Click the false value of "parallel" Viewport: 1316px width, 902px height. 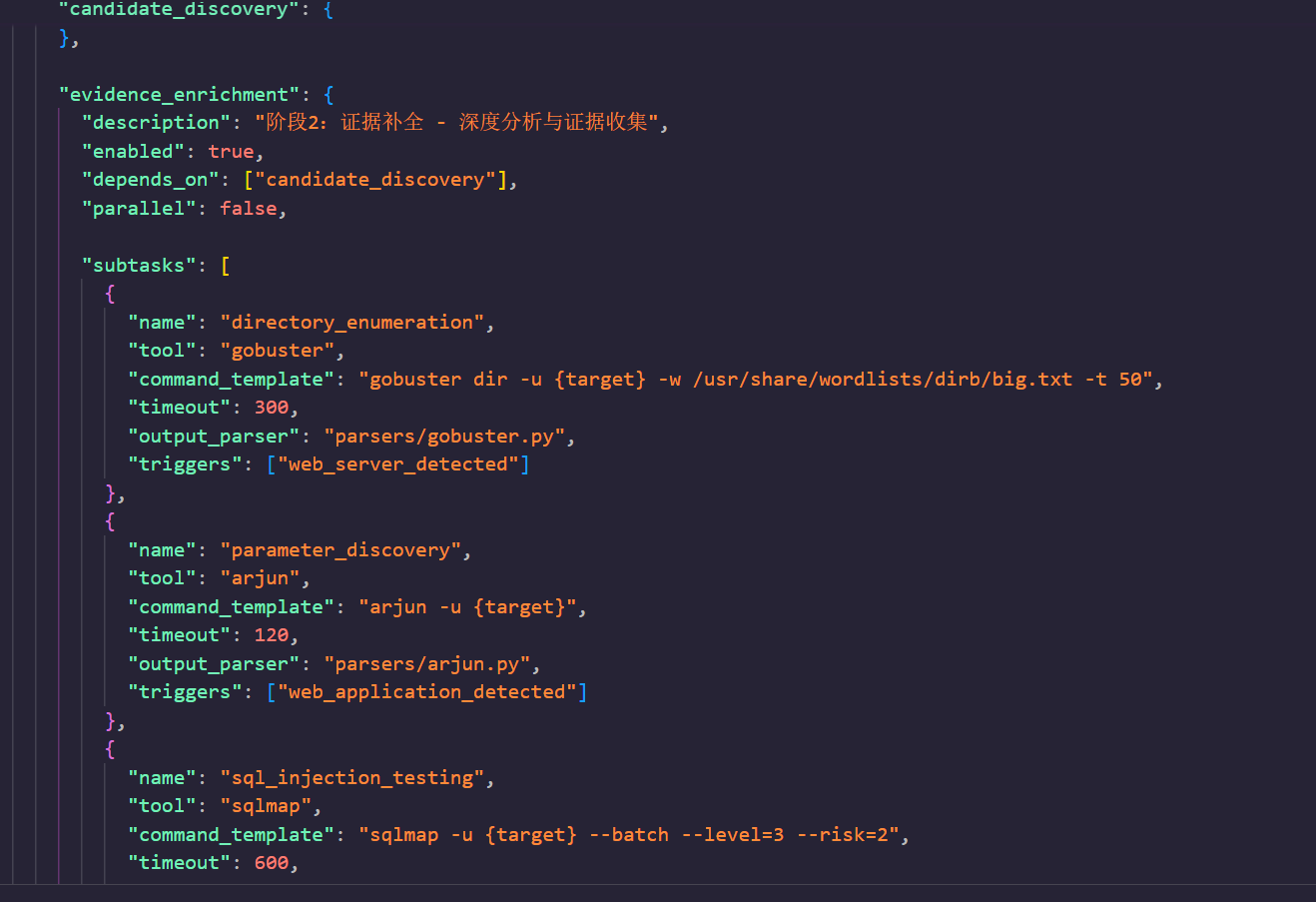248,209
